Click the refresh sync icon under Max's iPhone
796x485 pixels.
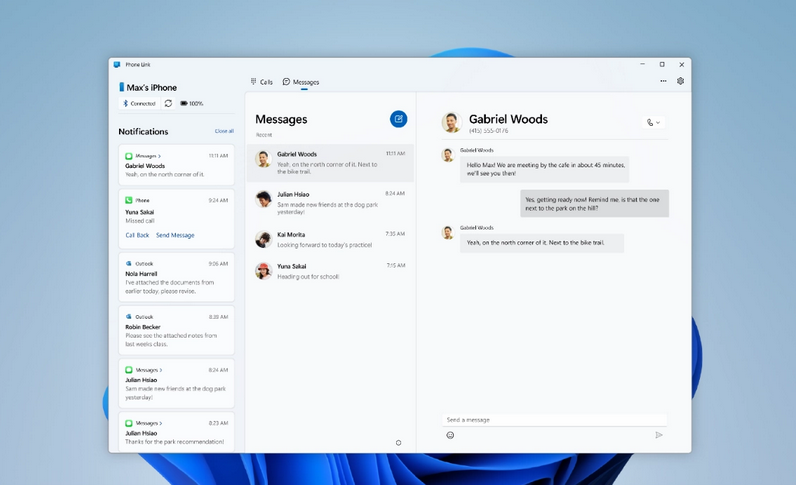coord(168,103)
